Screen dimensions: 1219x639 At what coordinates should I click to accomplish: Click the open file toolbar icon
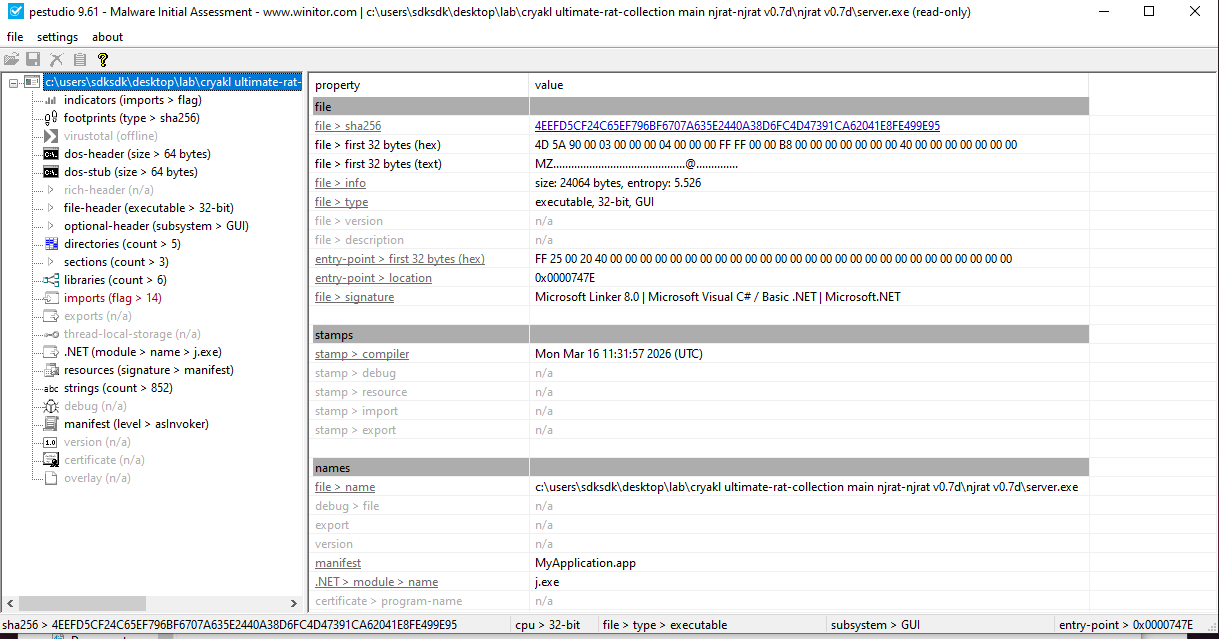click(12, 60)
